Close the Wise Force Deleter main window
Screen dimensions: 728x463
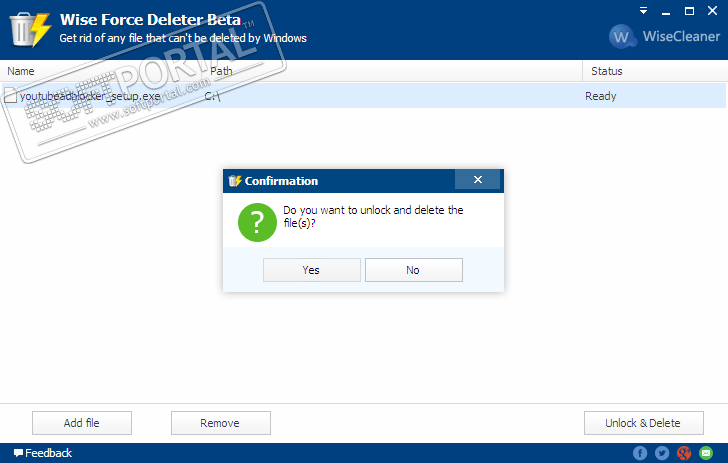click(712, 11)
